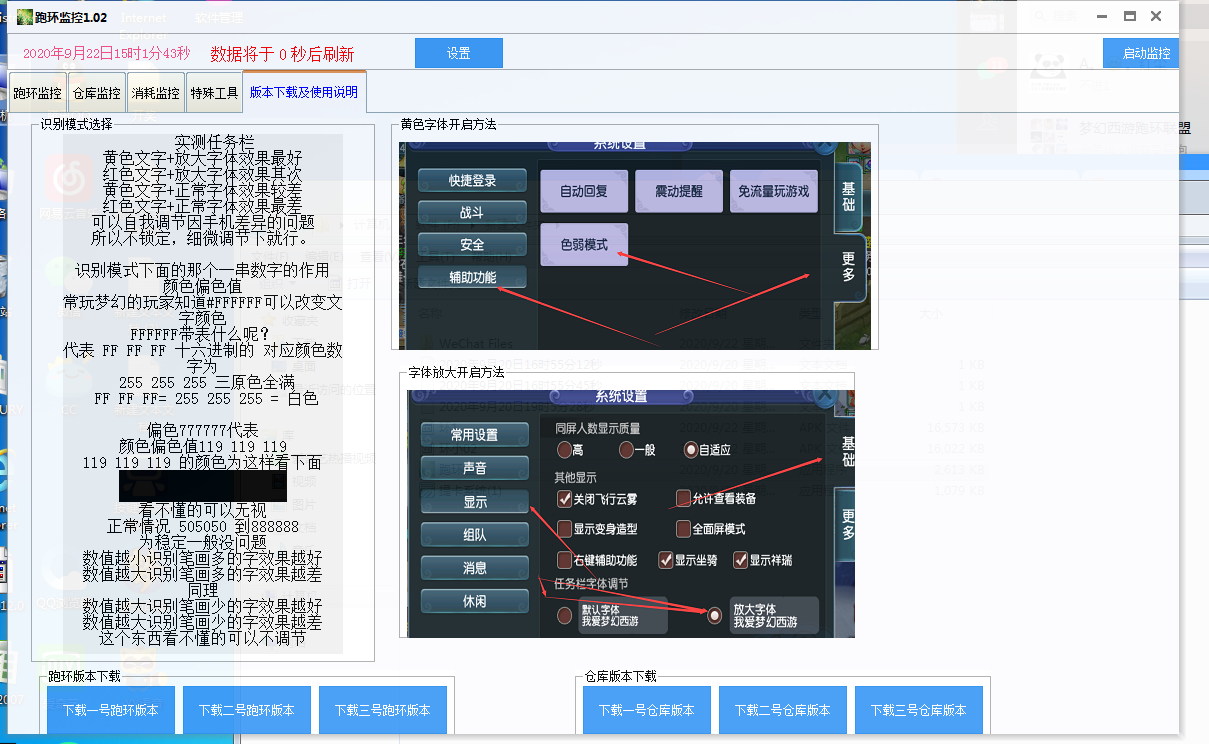1209x744 pixels.
Task: Click 战斗 in the yellow-font tutorial picture
Action: [x=472, y=213]
